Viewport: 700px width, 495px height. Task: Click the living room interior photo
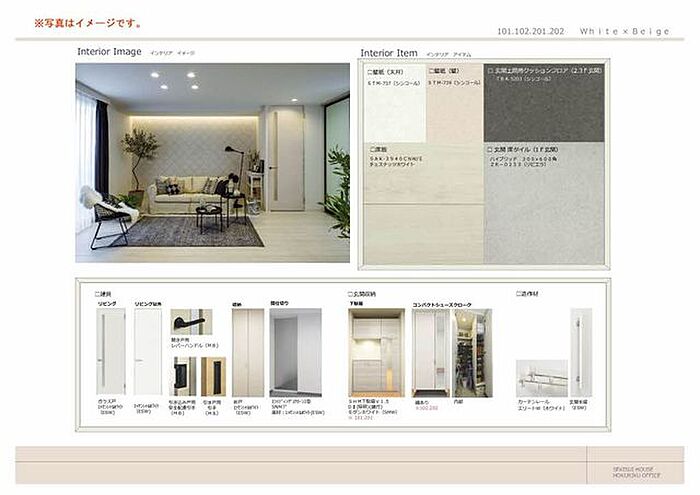tap(212, 163)
